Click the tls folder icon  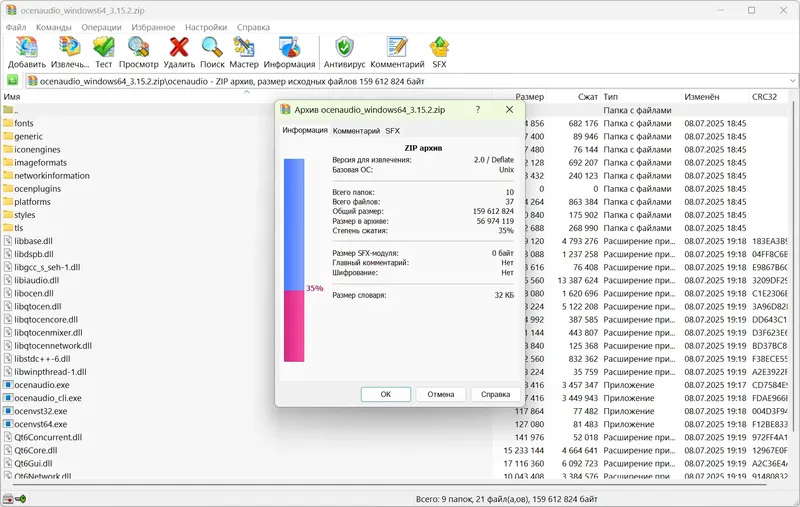pos(8,227)
